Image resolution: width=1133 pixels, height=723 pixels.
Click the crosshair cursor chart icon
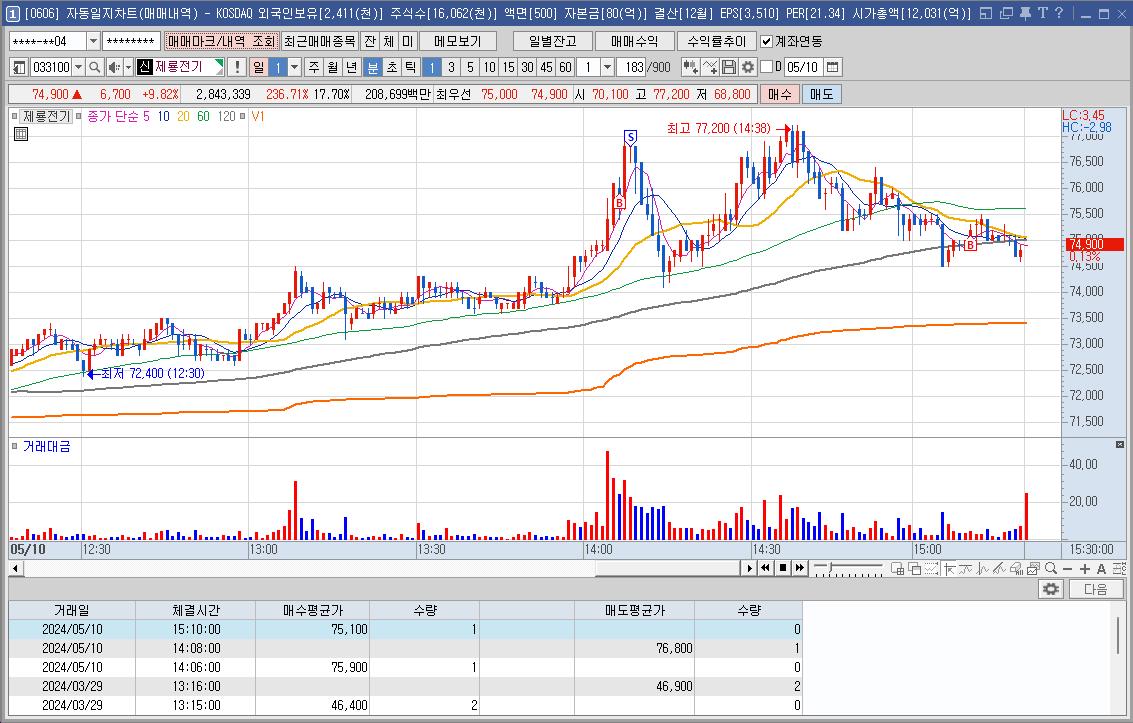click(949, 568)
